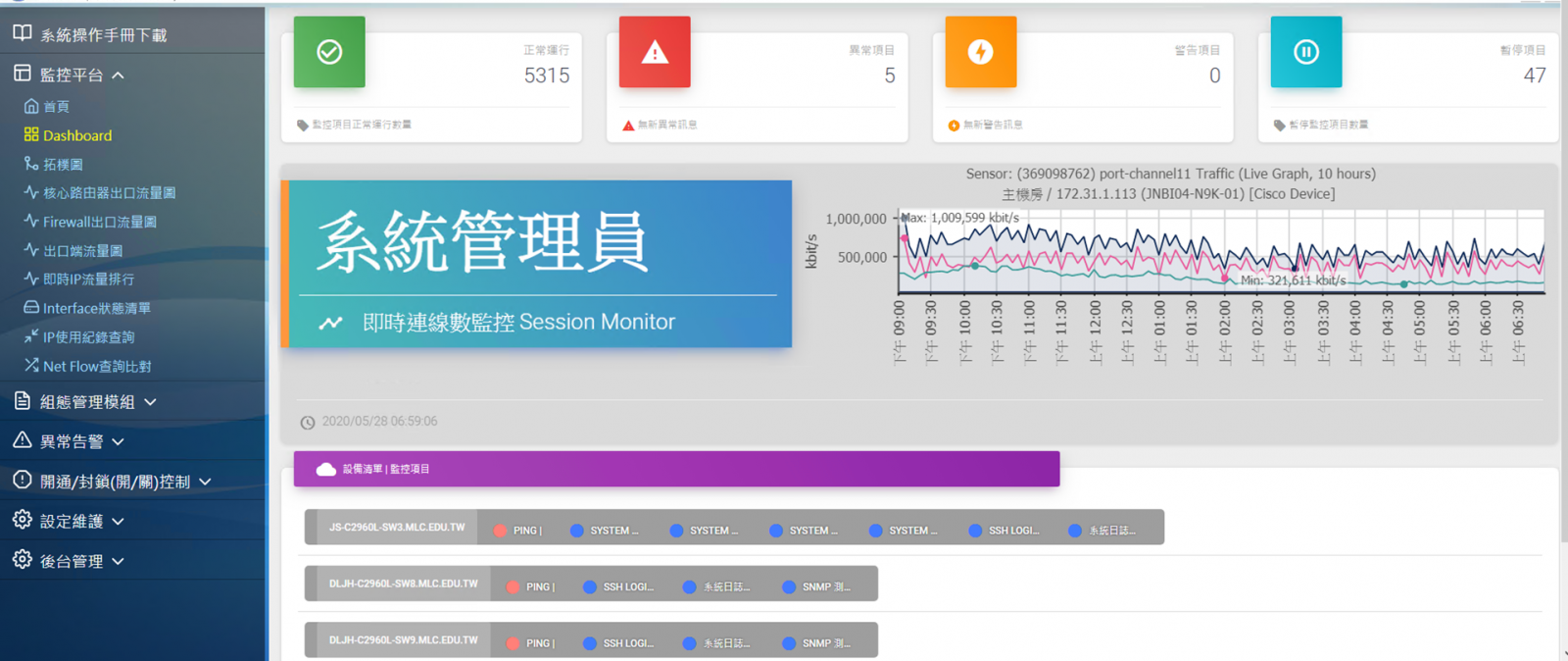Open the 拓樸圖 topology page

point(63,165)
